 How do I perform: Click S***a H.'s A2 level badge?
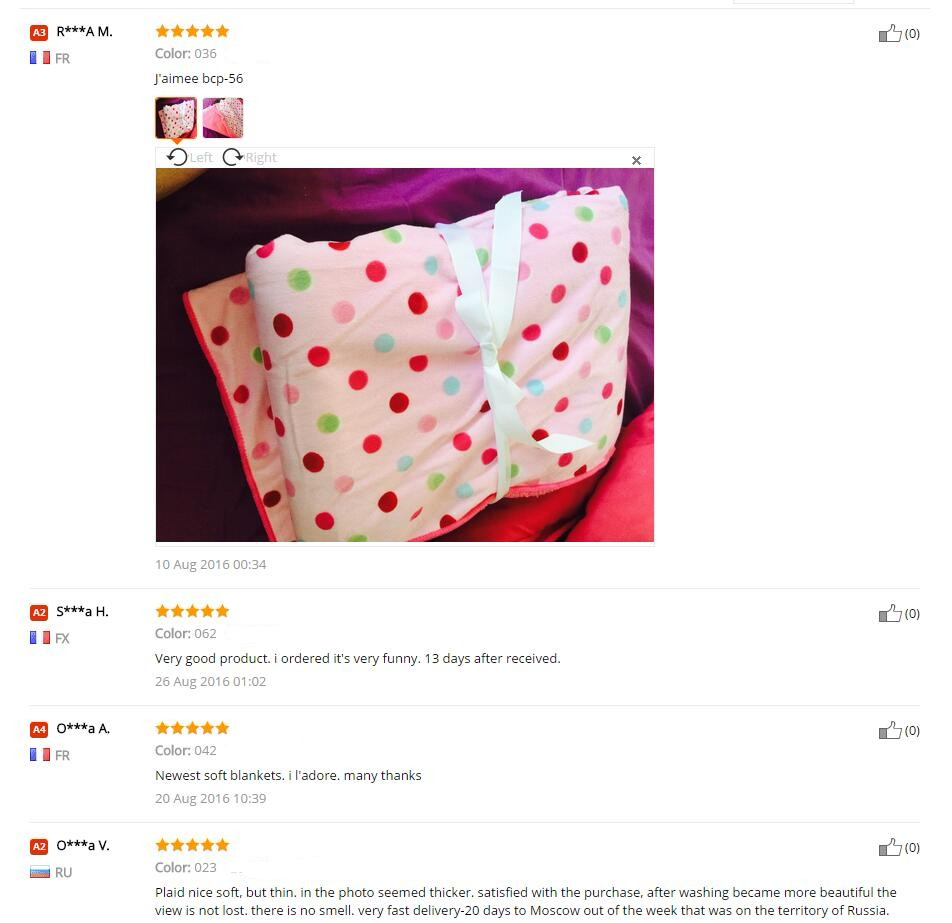pyautogui.click(x=39, y=612)
